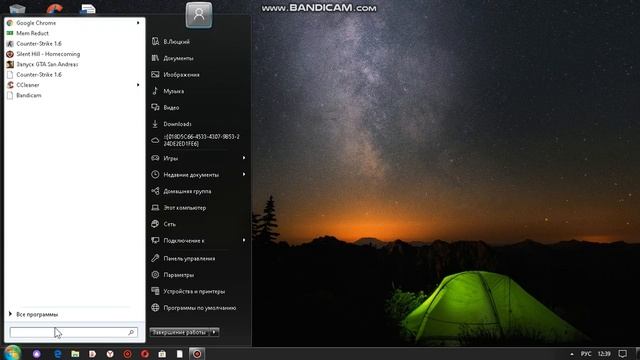Open the shutdown options arrow
This screenshot has width=640, height=360.
tap(214, 332)
